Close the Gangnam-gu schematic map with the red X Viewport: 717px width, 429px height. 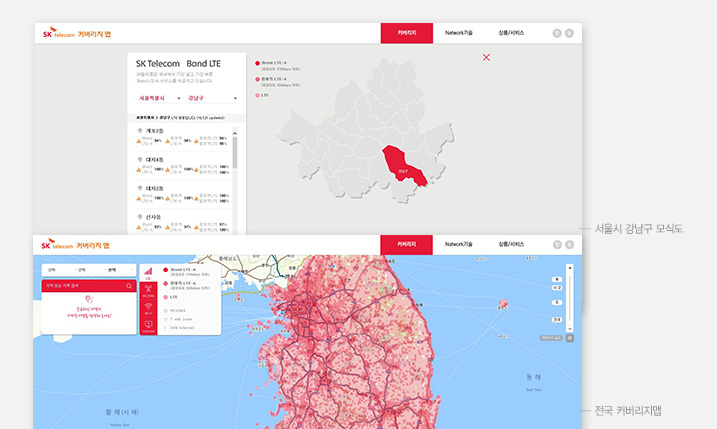click(x=486, y=57)
